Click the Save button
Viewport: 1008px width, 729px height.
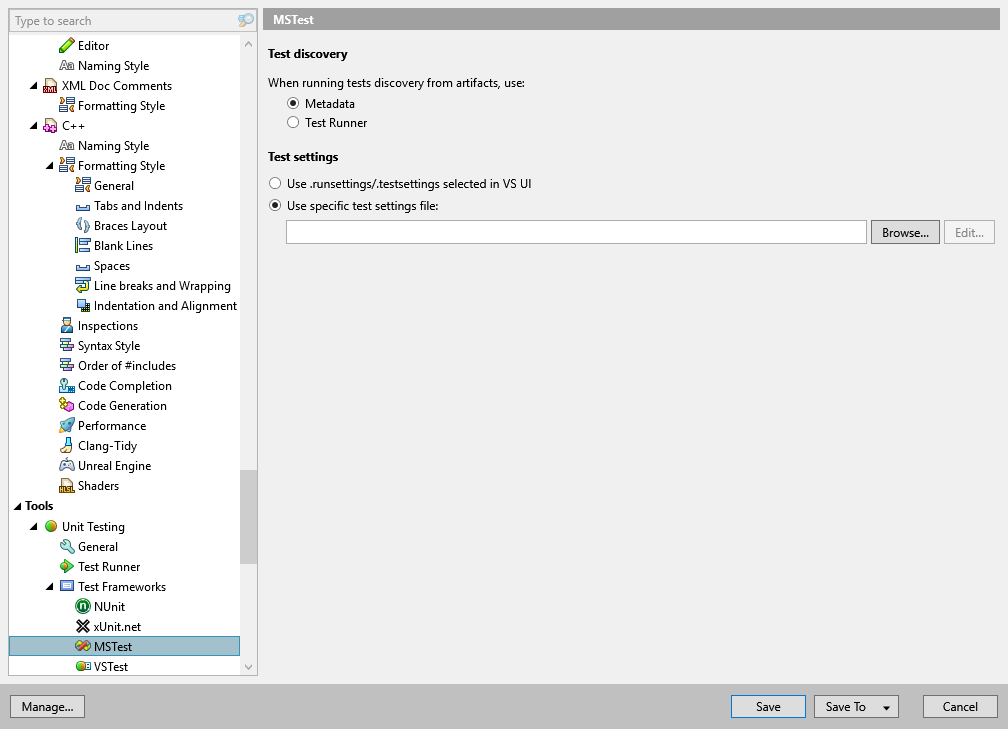point(768,706)
